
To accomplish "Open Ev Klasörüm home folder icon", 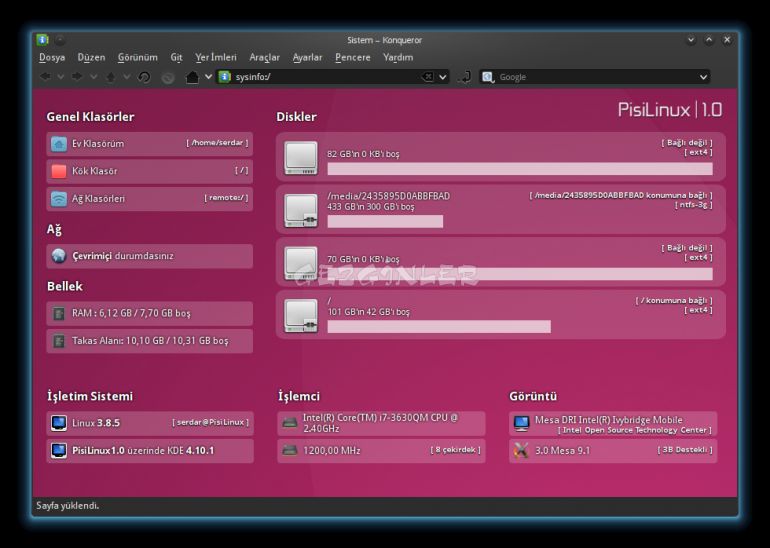I will tap(59, 144).
